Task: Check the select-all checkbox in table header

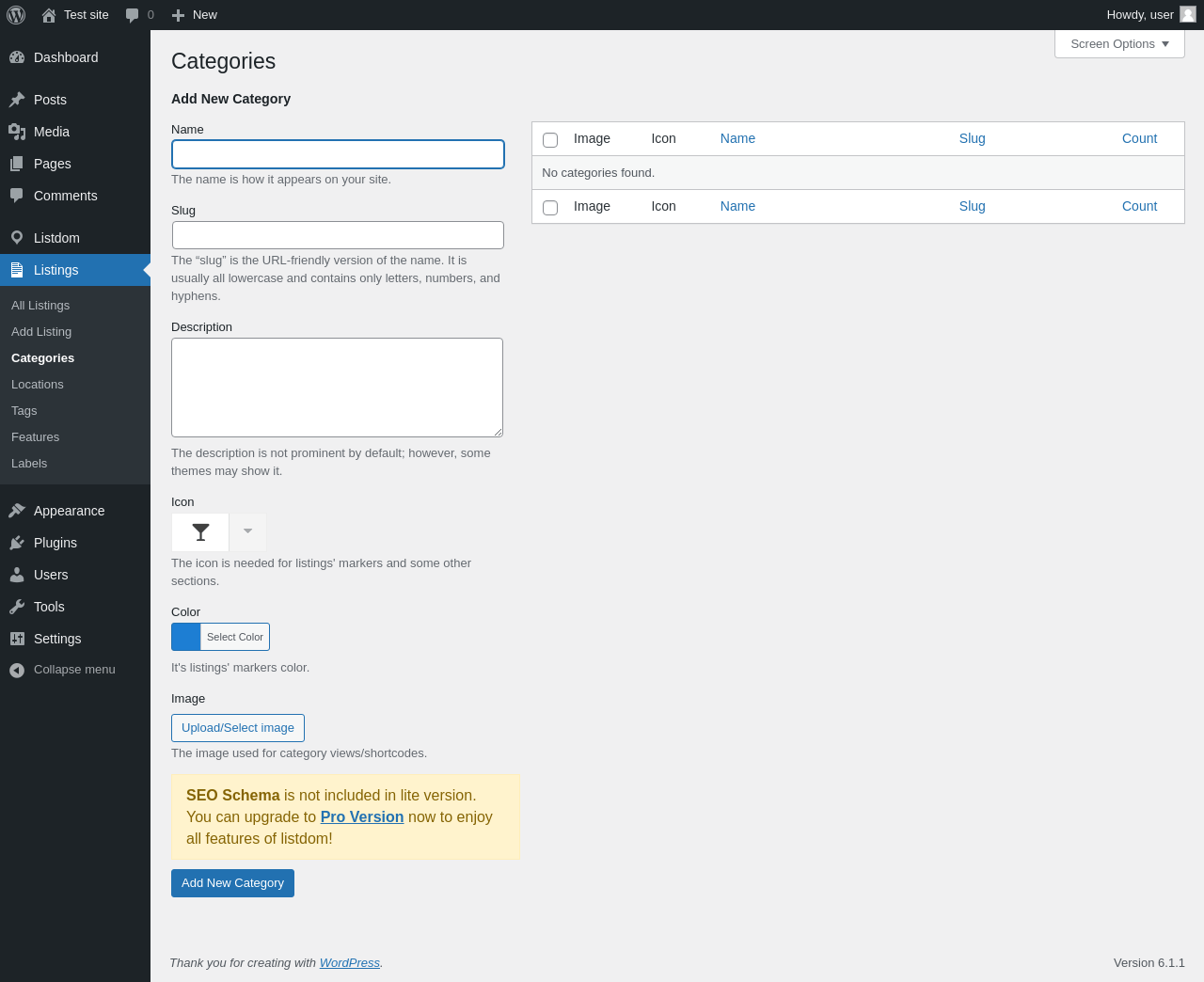Action: pos(550,140)
